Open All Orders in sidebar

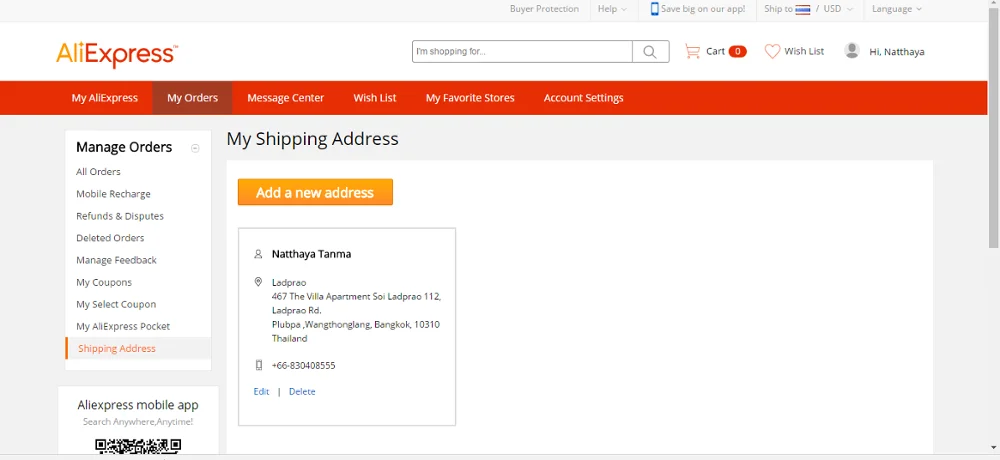click(x=98, y=172)
